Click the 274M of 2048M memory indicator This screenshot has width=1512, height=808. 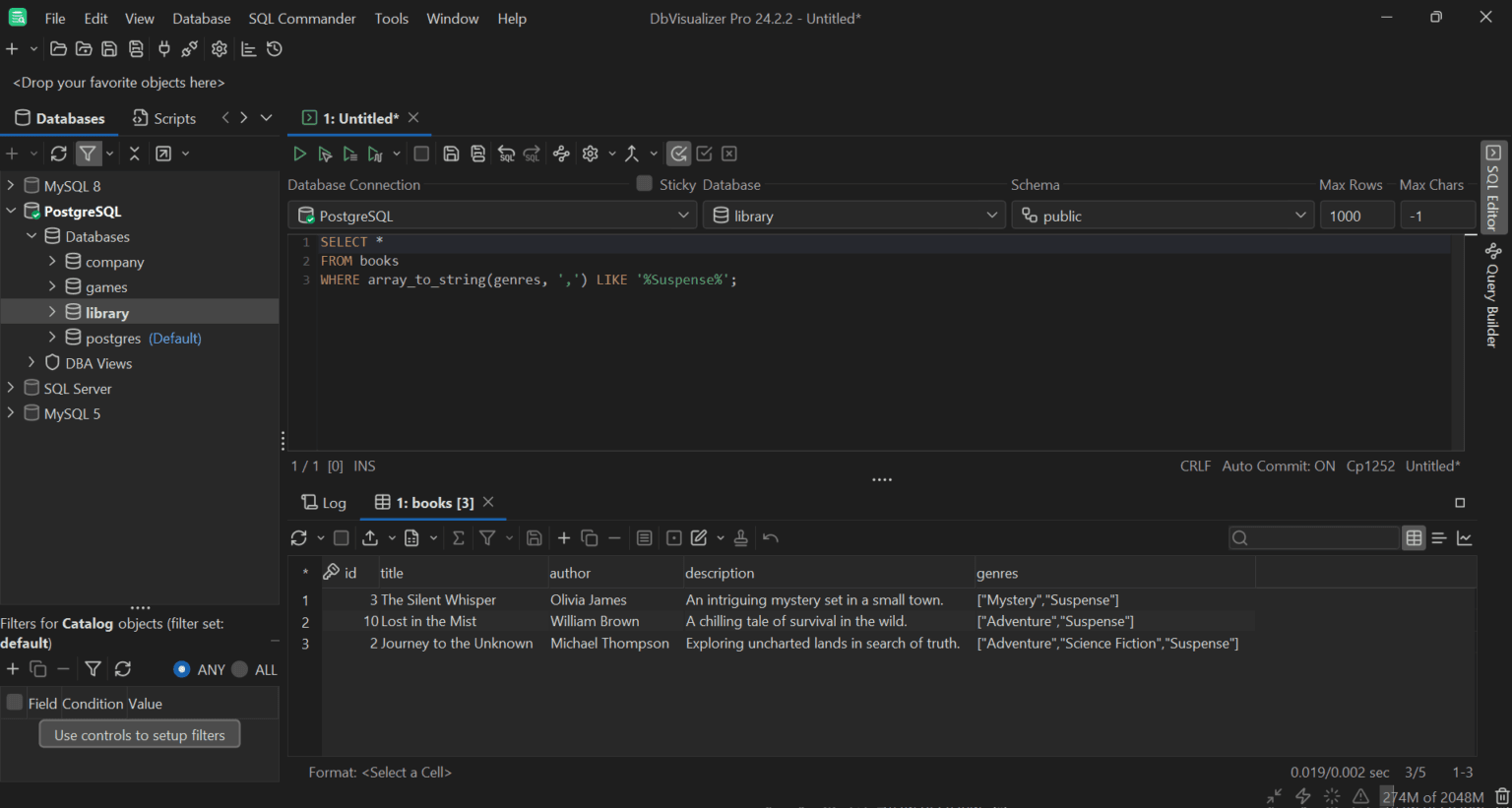point(1432,797)
